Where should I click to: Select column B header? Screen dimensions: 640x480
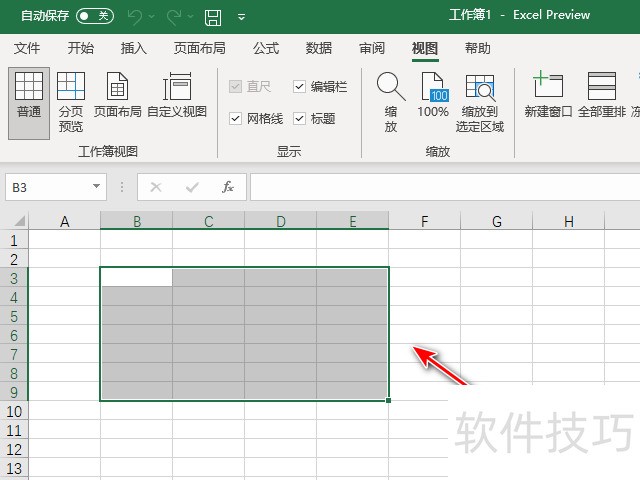pos(137,222)
